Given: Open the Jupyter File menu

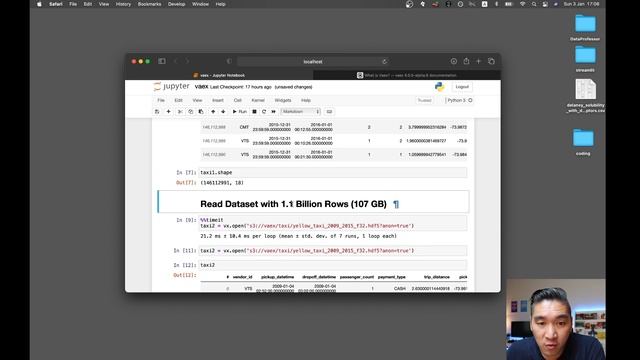Looking at the screenshot, I should (x=161, y=100).
